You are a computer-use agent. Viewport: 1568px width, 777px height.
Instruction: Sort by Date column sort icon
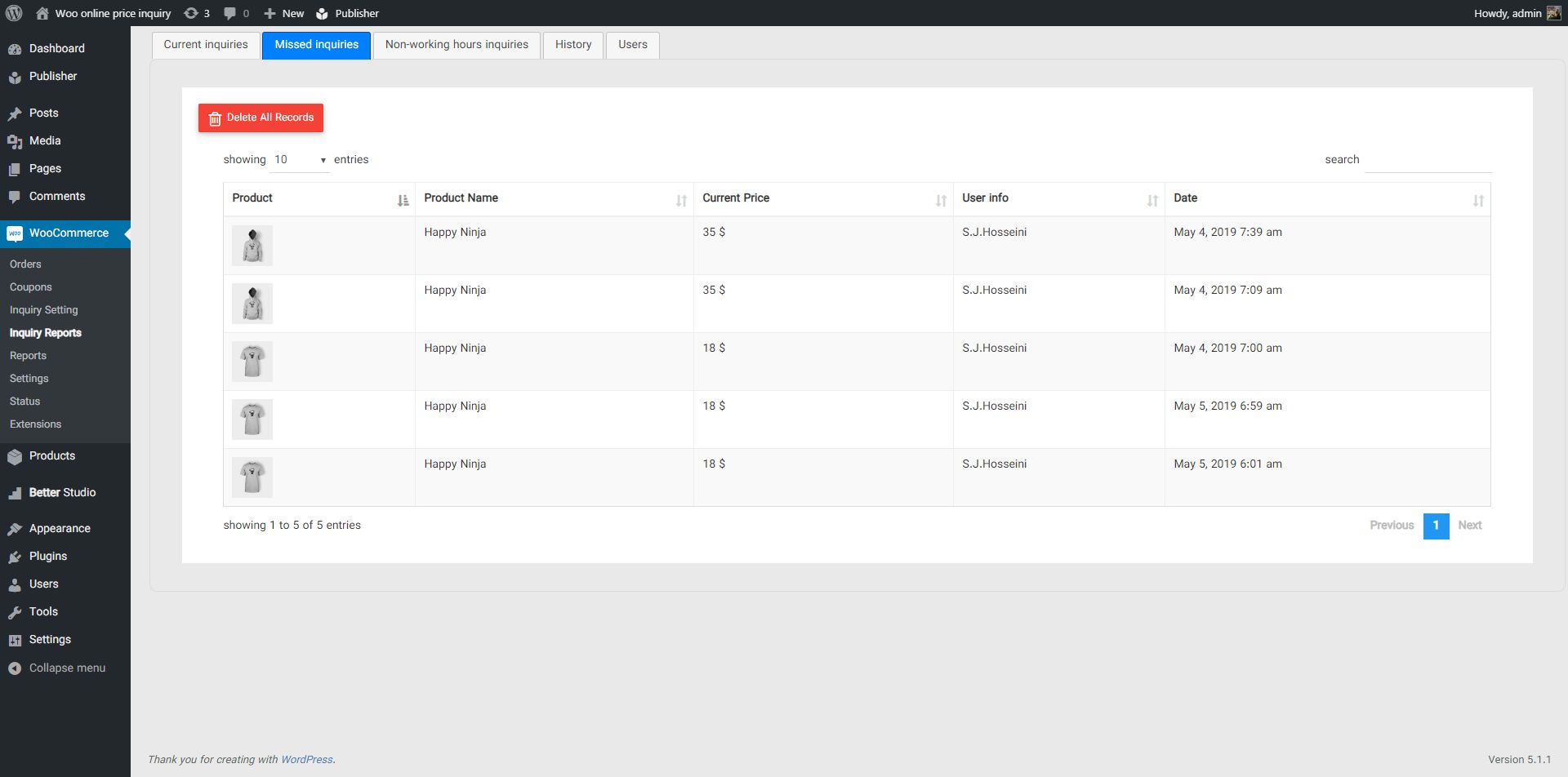click(1478, 200)
